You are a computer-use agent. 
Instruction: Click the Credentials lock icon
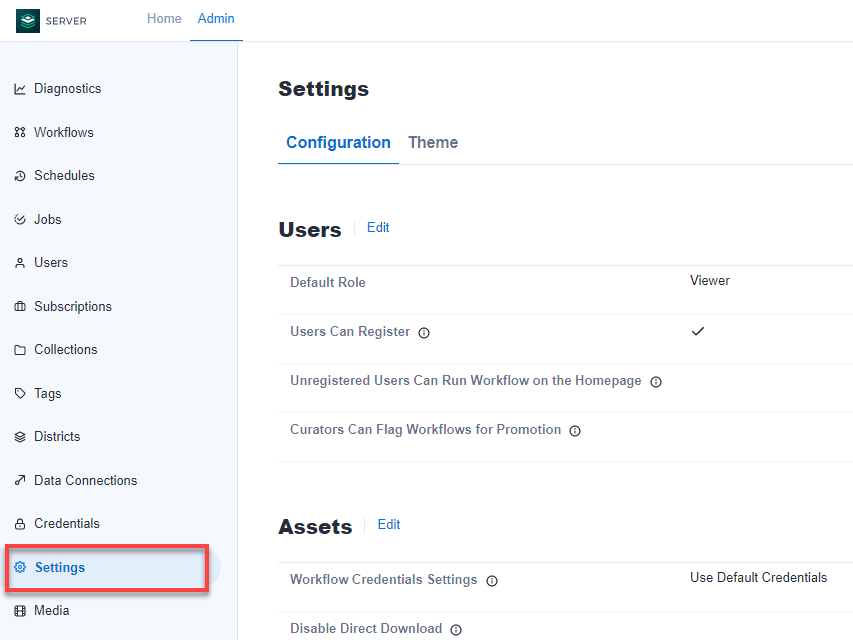(20, 524)
